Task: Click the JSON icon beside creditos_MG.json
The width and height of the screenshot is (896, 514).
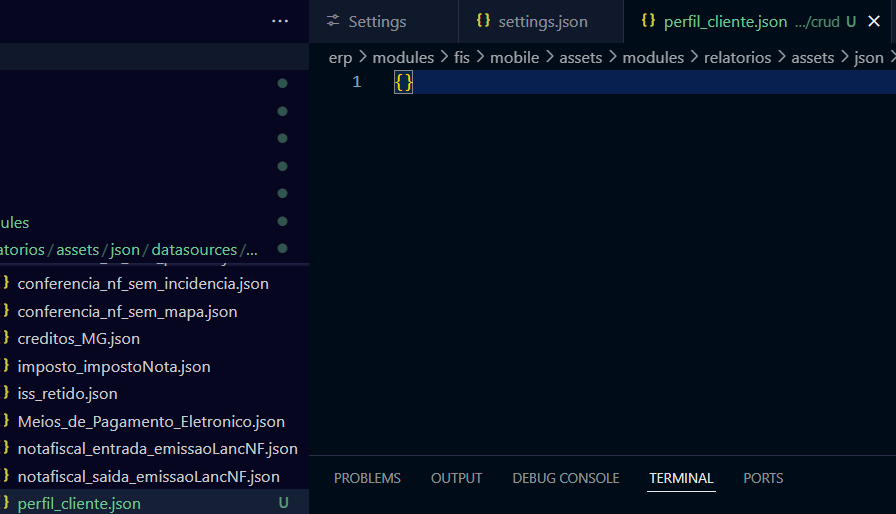Action: [x=6, y=339]
